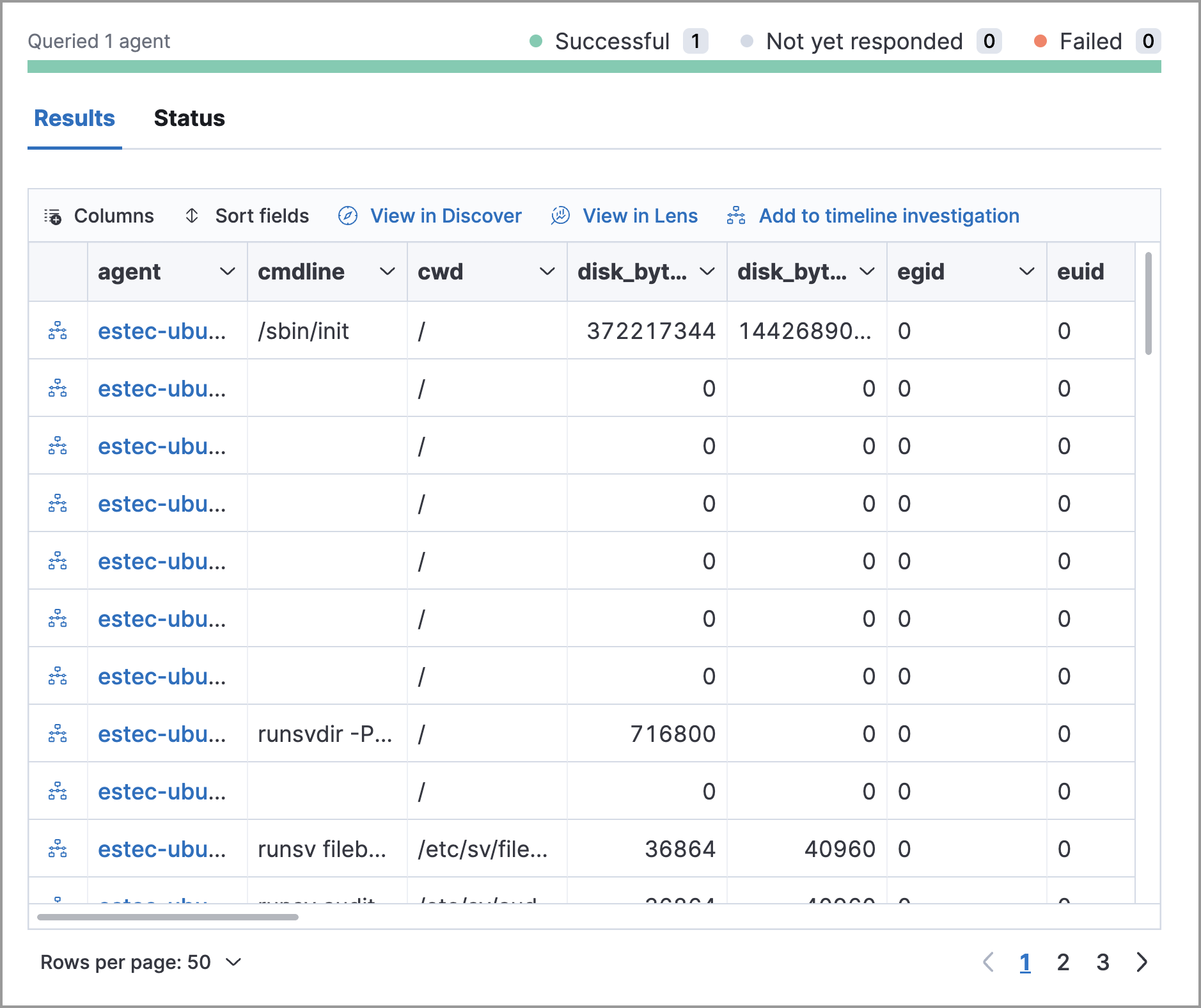The image size is (1201, 1008).
Task: Open the agent column header dropdown
Action: [x=228, y=272]
